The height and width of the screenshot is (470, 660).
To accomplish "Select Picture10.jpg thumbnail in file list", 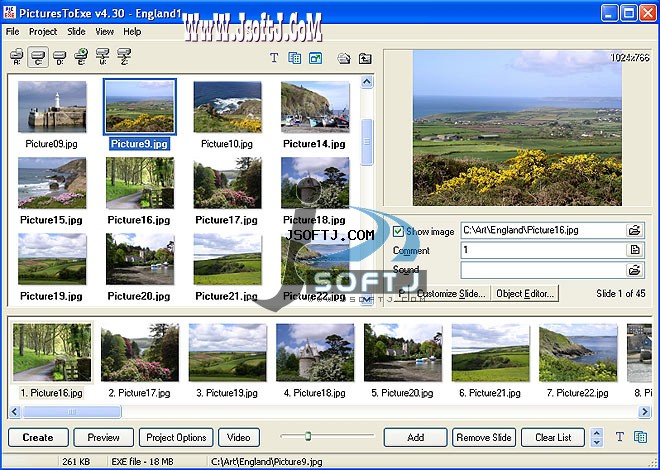I will (x=227, y=107).
